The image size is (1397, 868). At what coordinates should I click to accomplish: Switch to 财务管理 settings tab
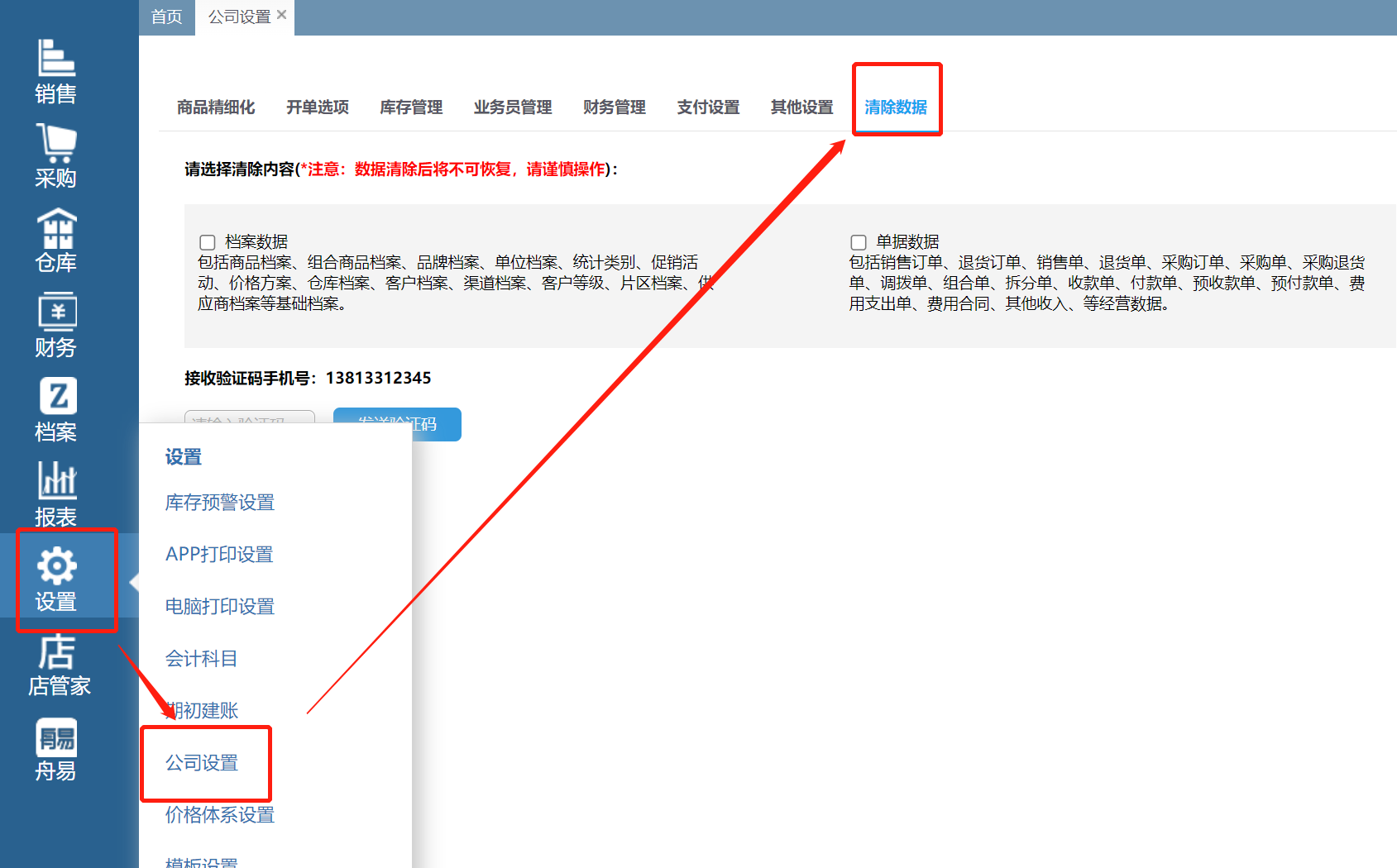point(615,107)
